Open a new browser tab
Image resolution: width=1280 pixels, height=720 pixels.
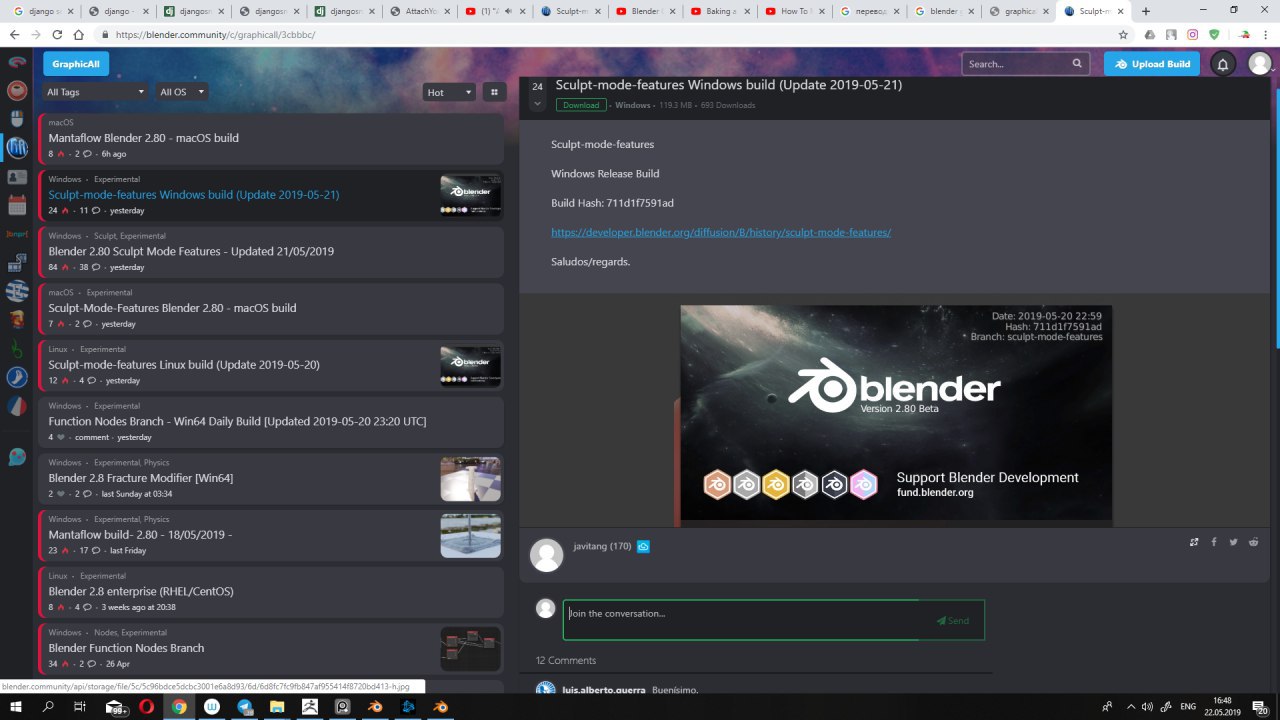coord(1146,11)
